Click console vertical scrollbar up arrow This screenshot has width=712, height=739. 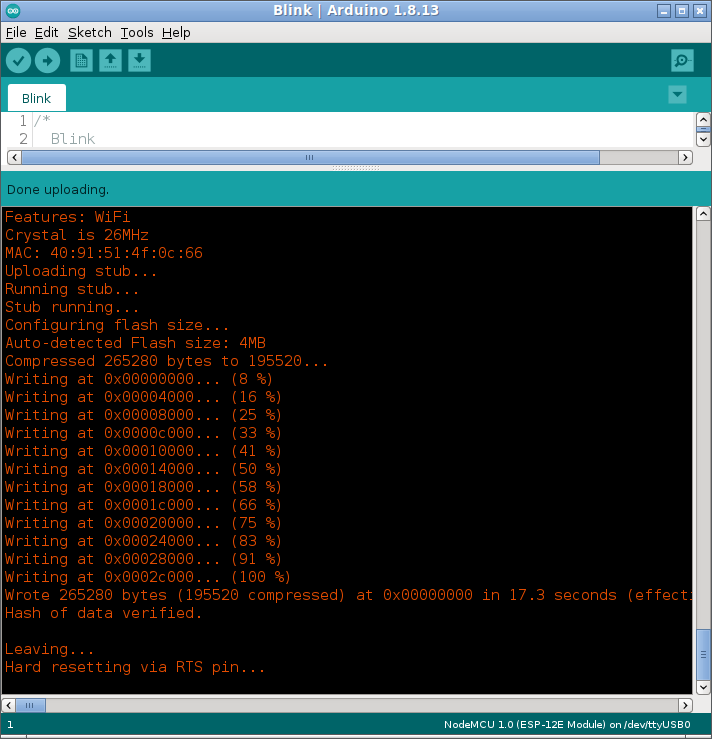[703, 214]
